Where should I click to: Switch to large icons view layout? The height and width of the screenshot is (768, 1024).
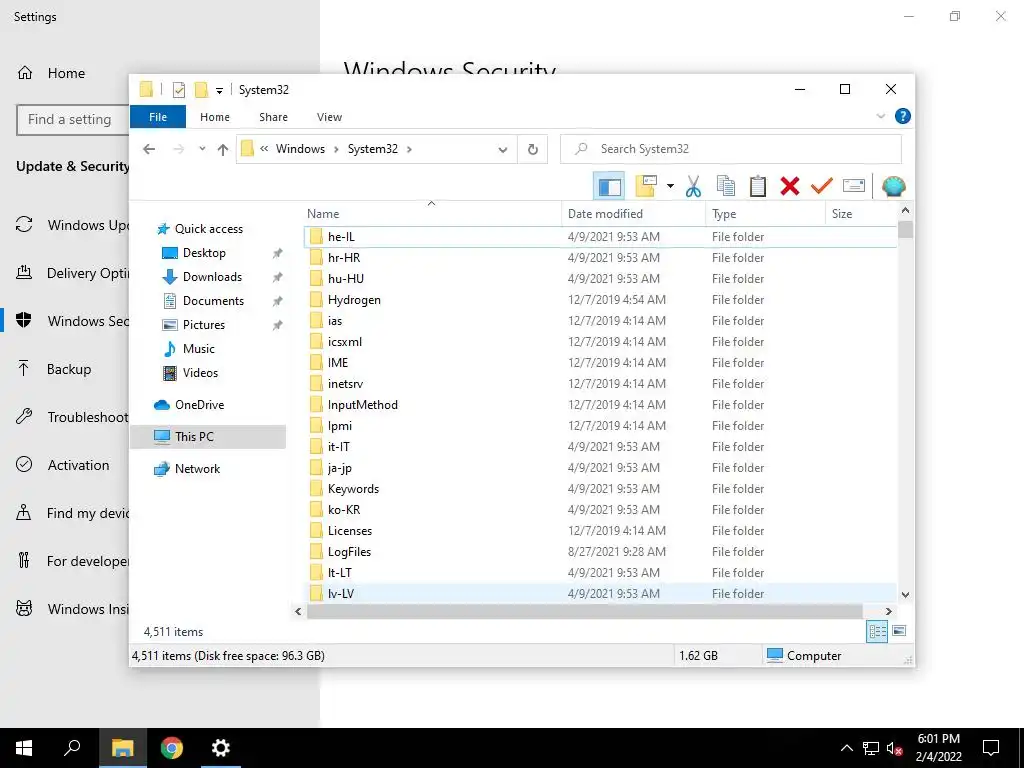click(x=899, y=631)
